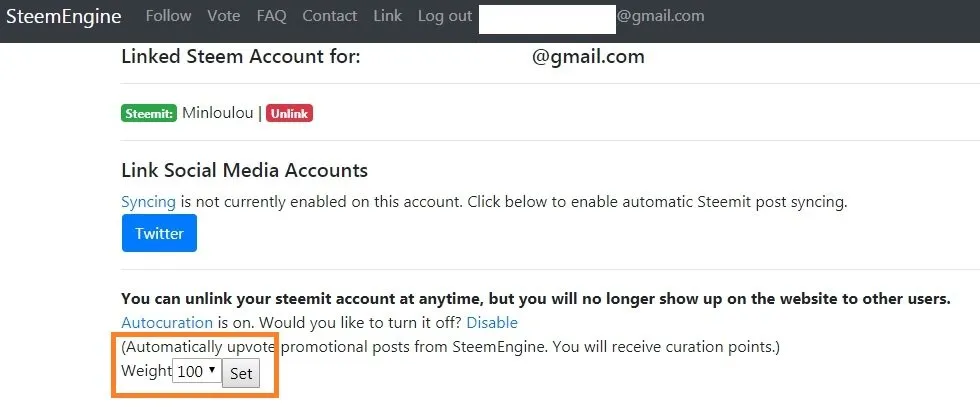This screenshot has width=980, height=407.
Task: Select the Link navbar item
Action: (x=388, y=16)
